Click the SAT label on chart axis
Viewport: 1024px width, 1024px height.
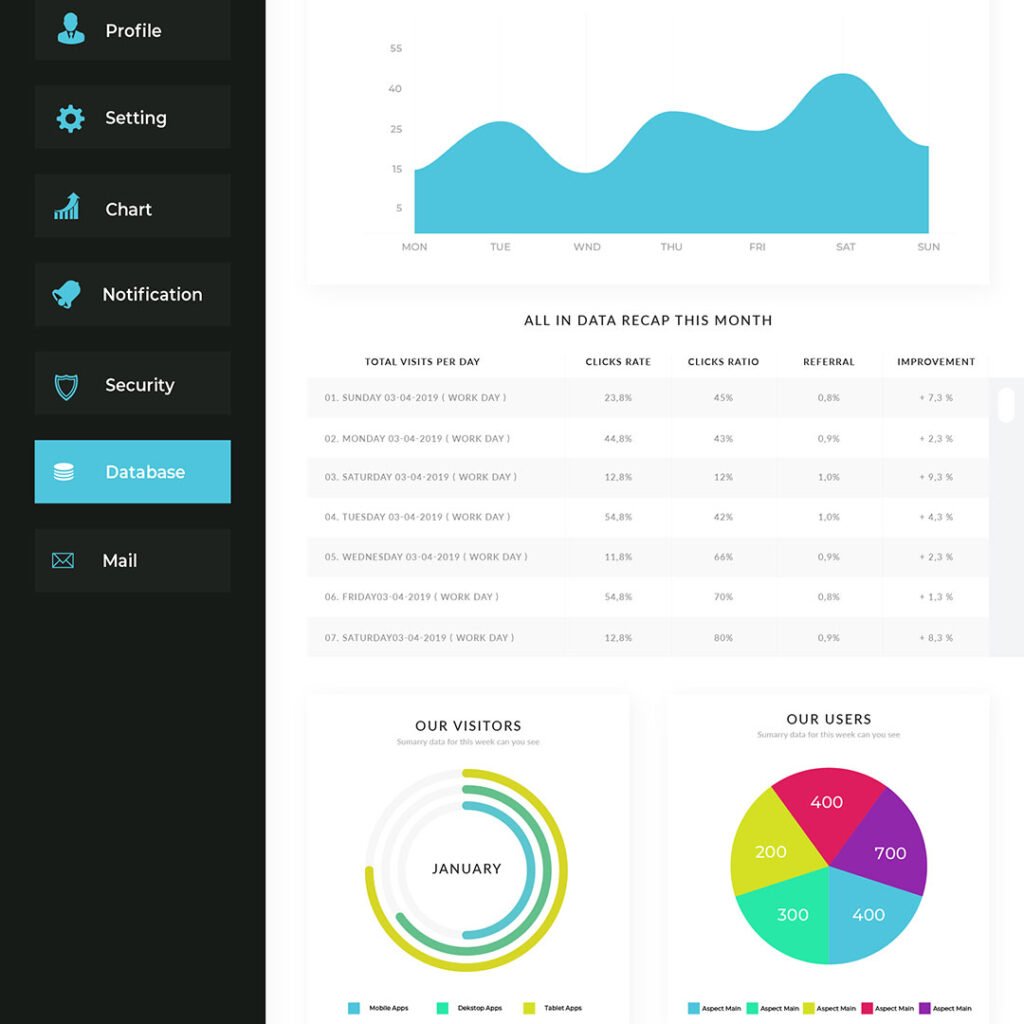[x=846, y=247]
